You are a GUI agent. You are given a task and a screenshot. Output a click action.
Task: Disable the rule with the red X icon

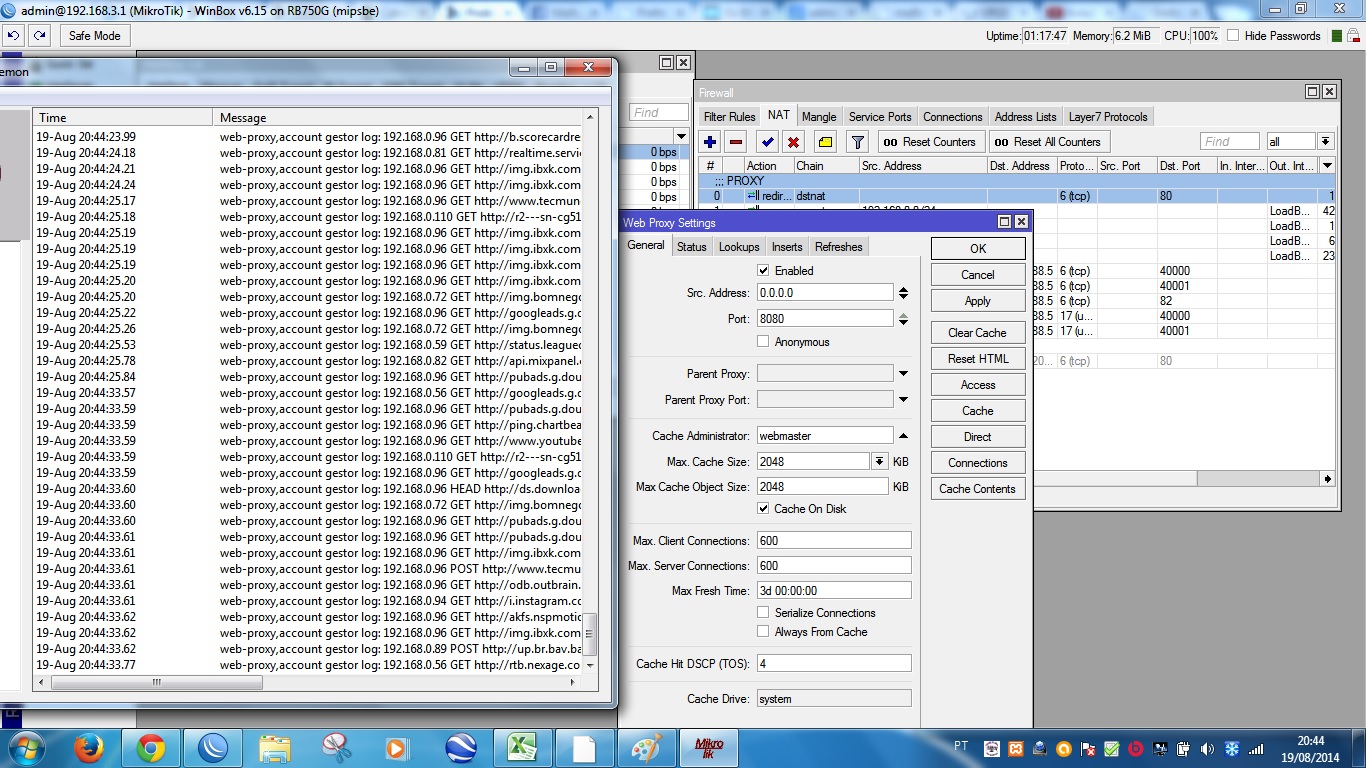click(x=793, y=142)
